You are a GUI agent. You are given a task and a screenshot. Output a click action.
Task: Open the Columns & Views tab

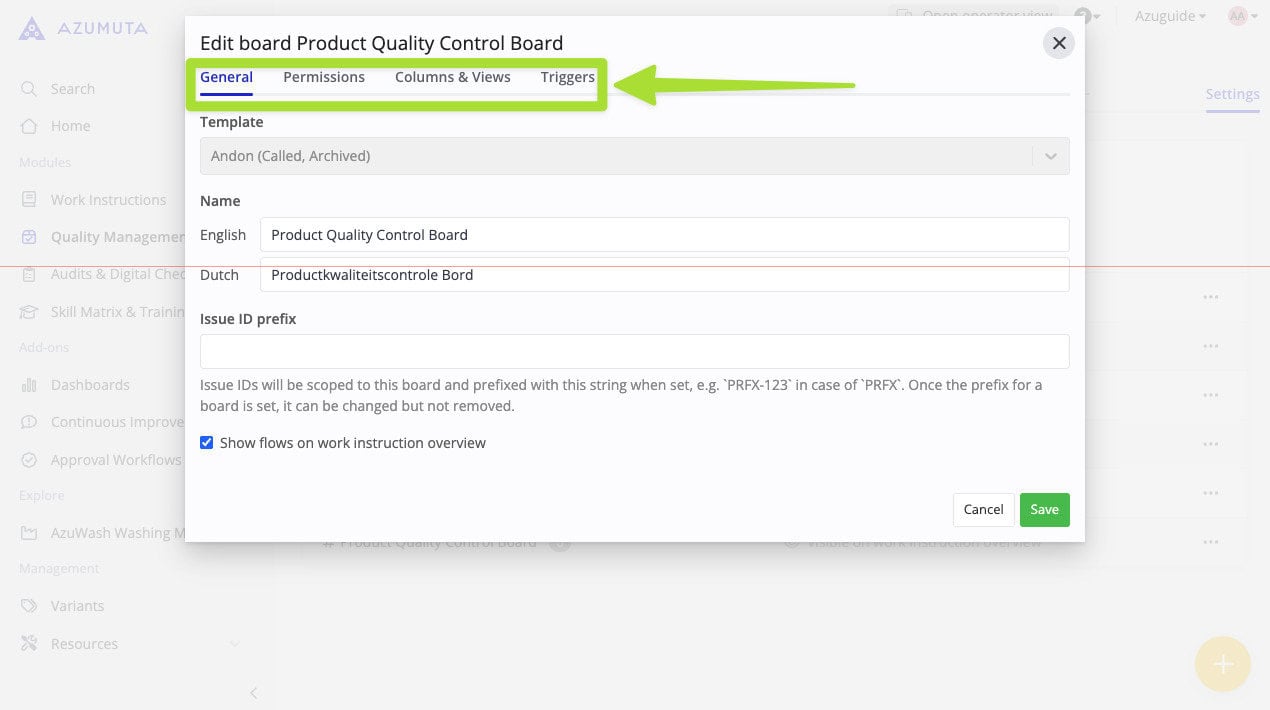click(x=452, y=77)
